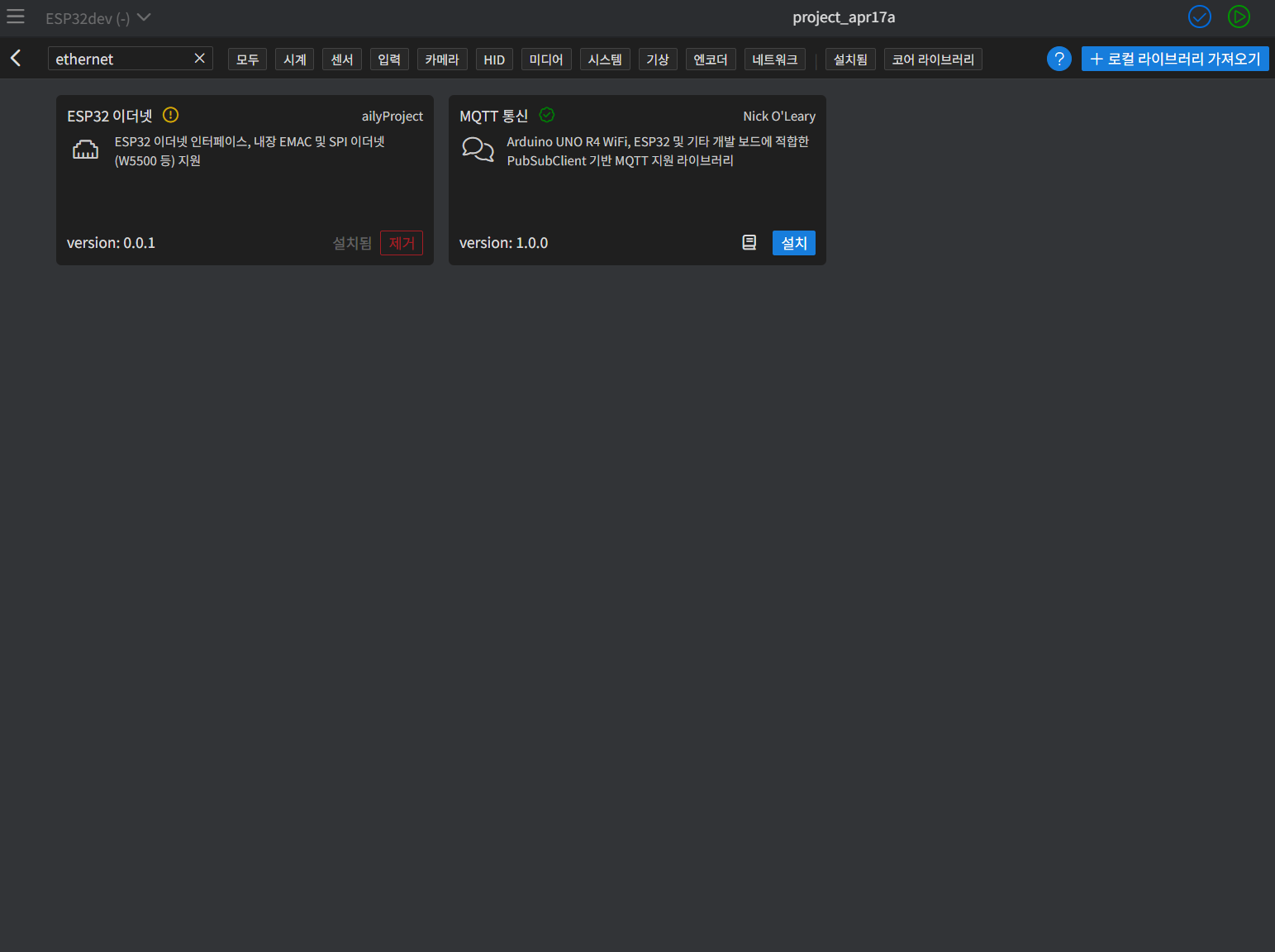Image resolution: width=1275 pixels, height=952 pixels.
Task: Select the 모두 category filter
Action: click(x=247, y=59)
